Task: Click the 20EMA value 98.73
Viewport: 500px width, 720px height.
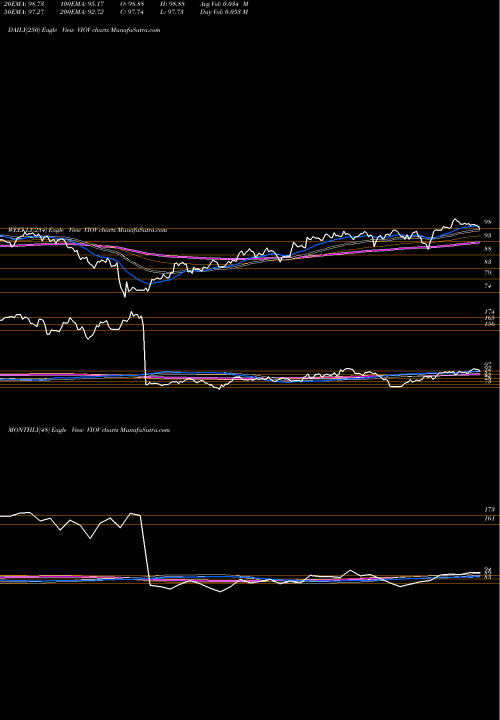Action: click(x=22, y=4)
